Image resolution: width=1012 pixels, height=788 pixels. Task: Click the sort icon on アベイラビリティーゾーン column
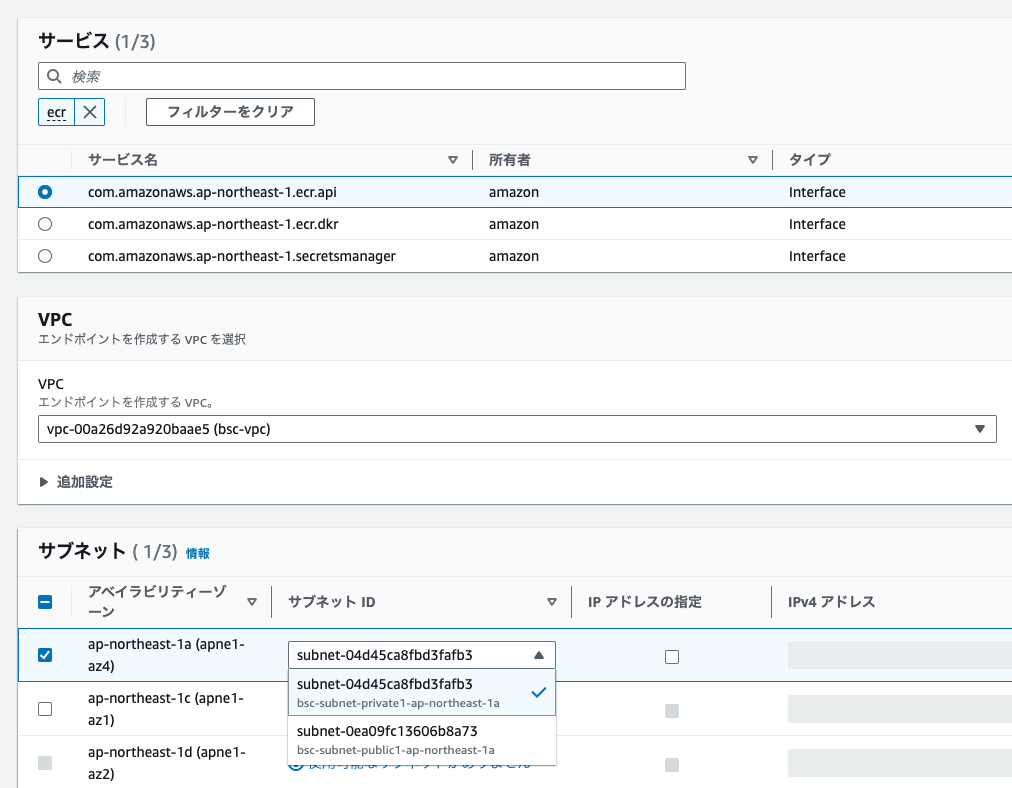pos(252,602)
